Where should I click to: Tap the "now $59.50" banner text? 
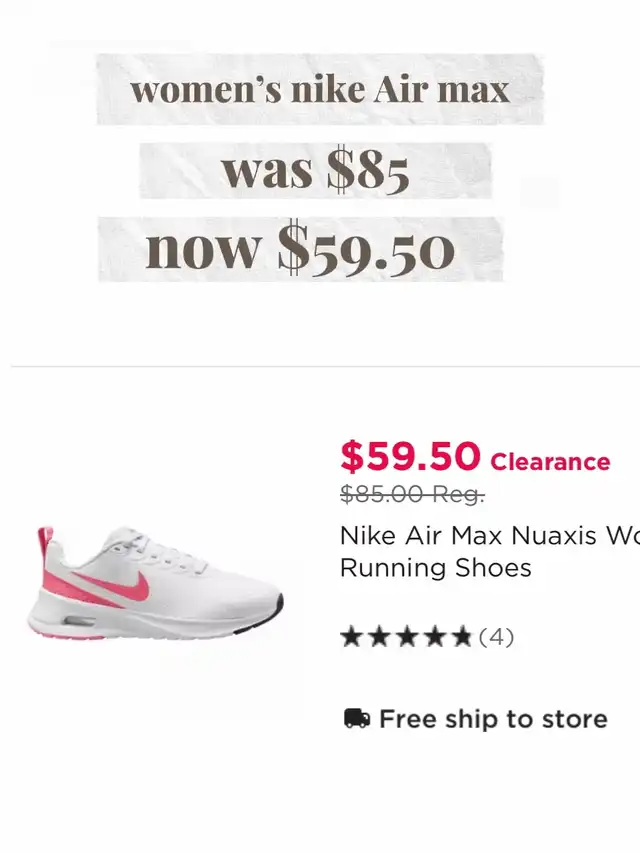[300, 250]
